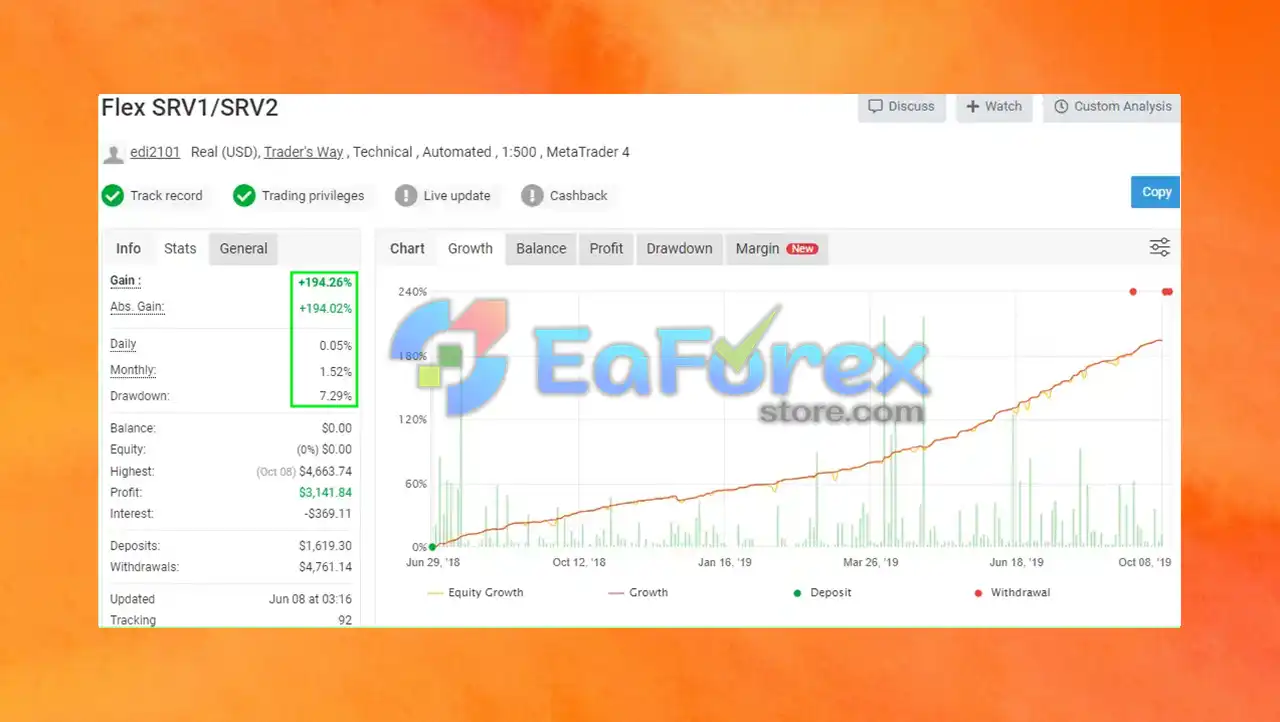1280x722 pixels.
Task: Open chart settings sliders icon
Action: (1159, 248)
